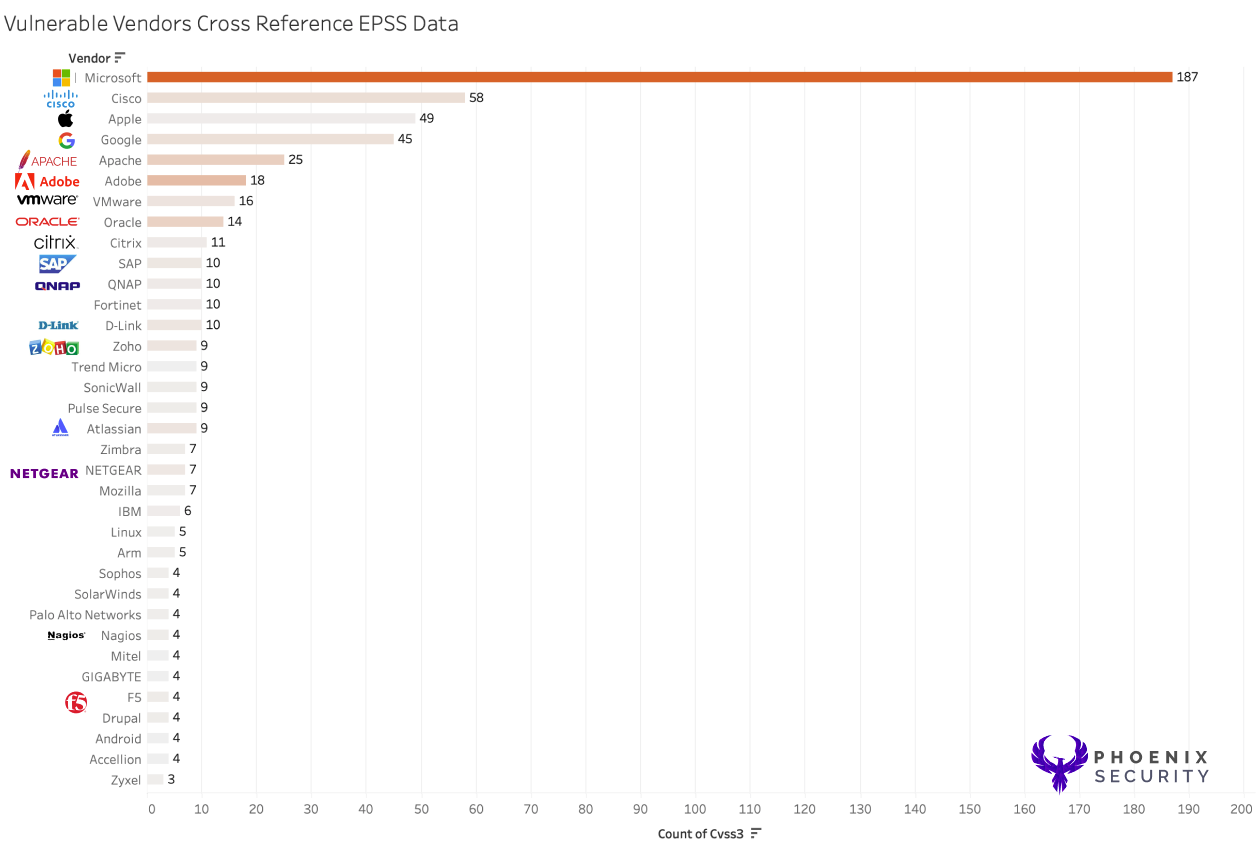Click the Count of Cvss3 axis title
1259x846 pixels.
(x=701, y=834)
